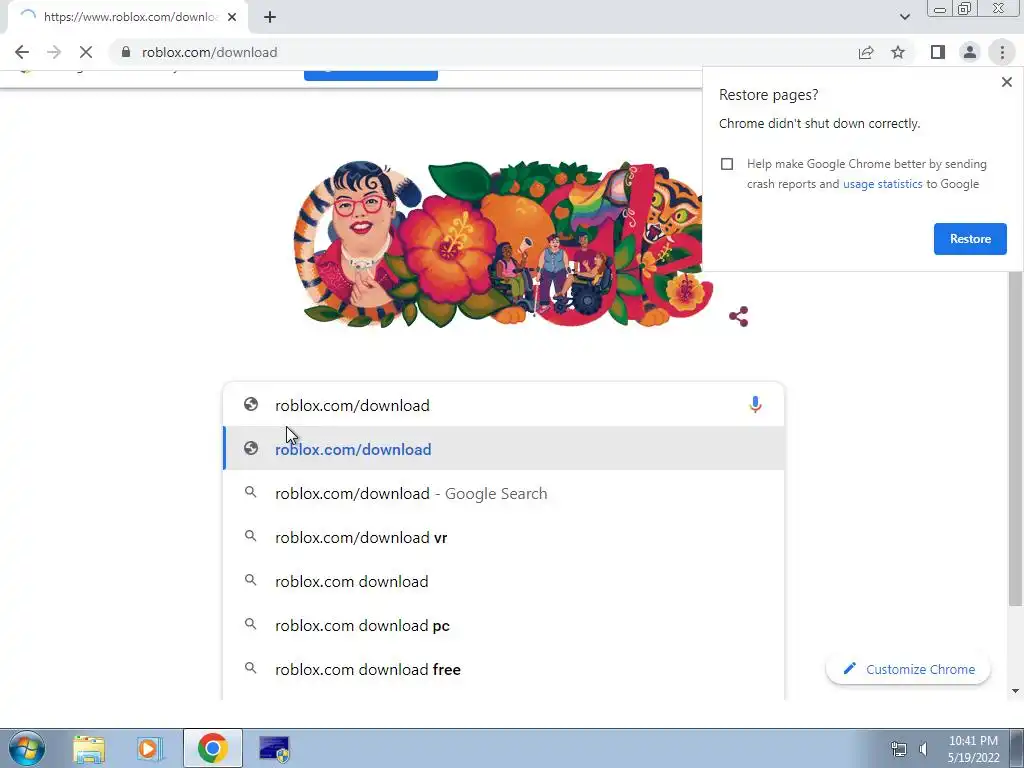Click the Google doodle image
The height and width of the screenshot is (768, 1024).
point(503,245)
